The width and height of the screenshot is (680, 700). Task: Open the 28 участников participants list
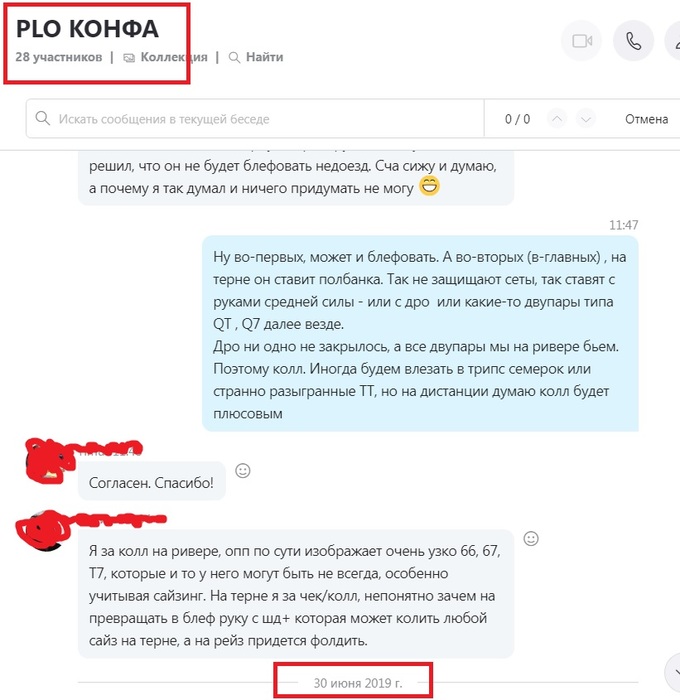pyautogui.click(x=58, y=57)
